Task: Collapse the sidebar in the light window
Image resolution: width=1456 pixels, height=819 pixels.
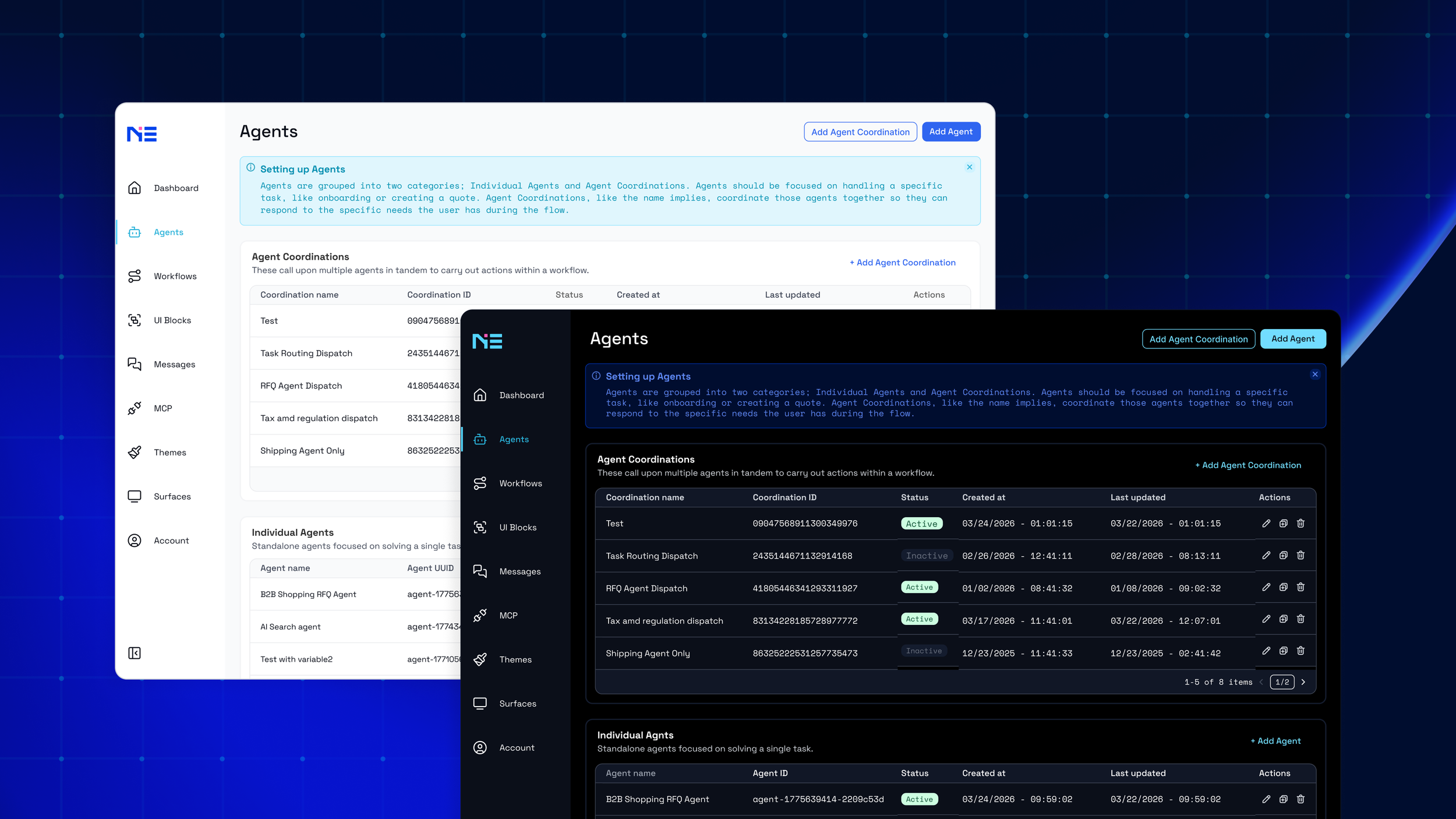Action: tap(135, 653)
